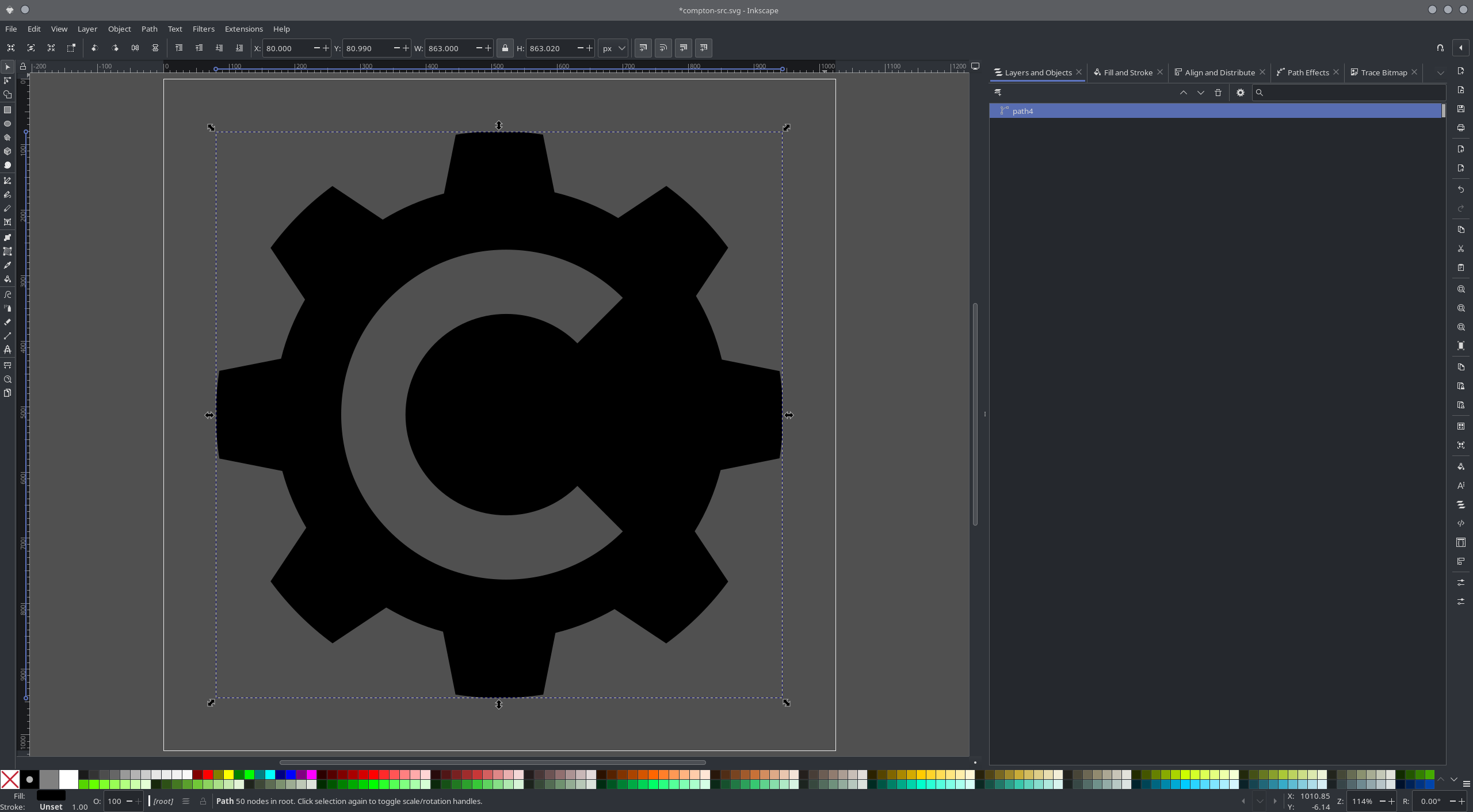This screenshot has height=812, width=1473.
Task: Toggle width/height ratio lock
Action: pos(505,48)
